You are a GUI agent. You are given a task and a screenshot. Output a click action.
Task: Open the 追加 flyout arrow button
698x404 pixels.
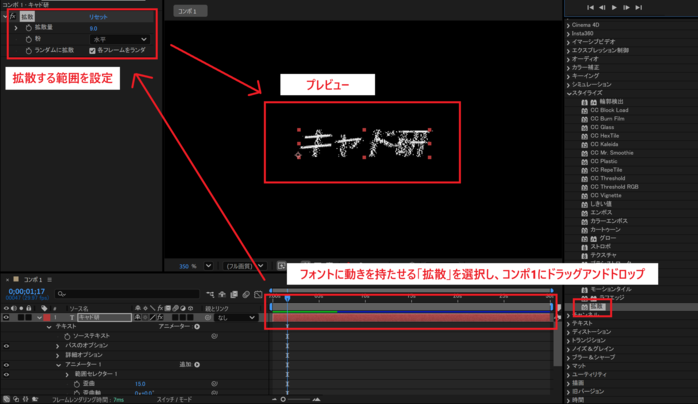197,364
